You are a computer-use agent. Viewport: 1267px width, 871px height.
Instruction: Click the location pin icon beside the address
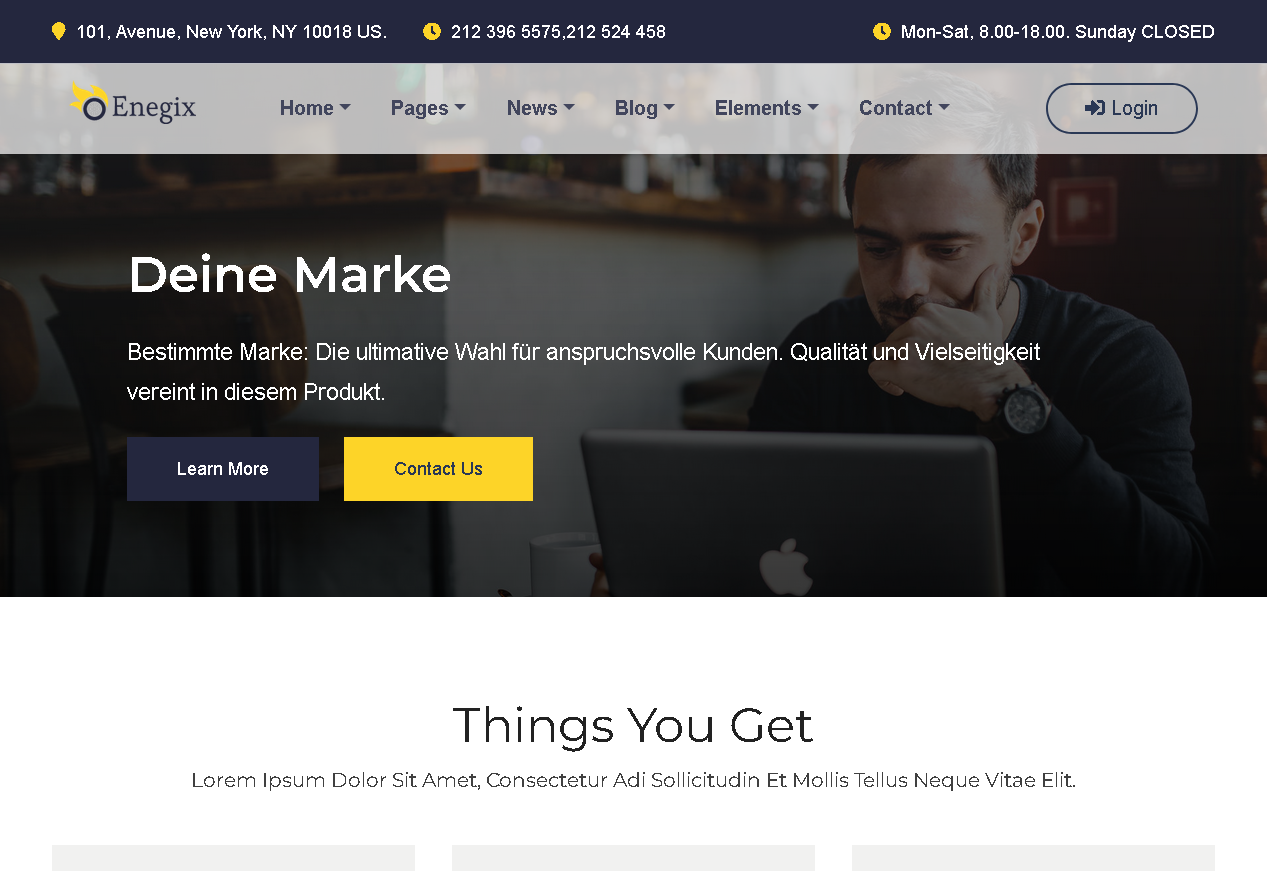[x=58, y=31]
